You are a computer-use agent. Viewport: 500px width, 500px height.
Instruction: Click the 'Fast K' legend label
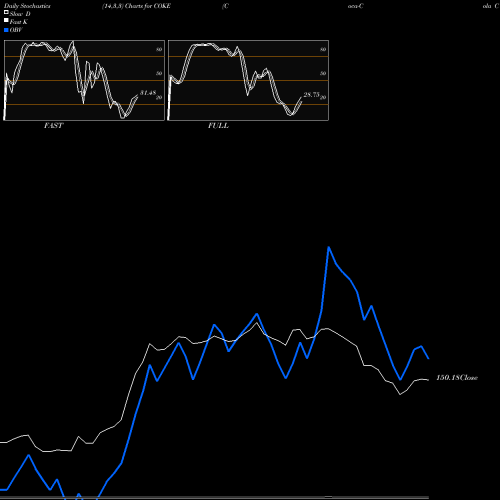(19, 22)
